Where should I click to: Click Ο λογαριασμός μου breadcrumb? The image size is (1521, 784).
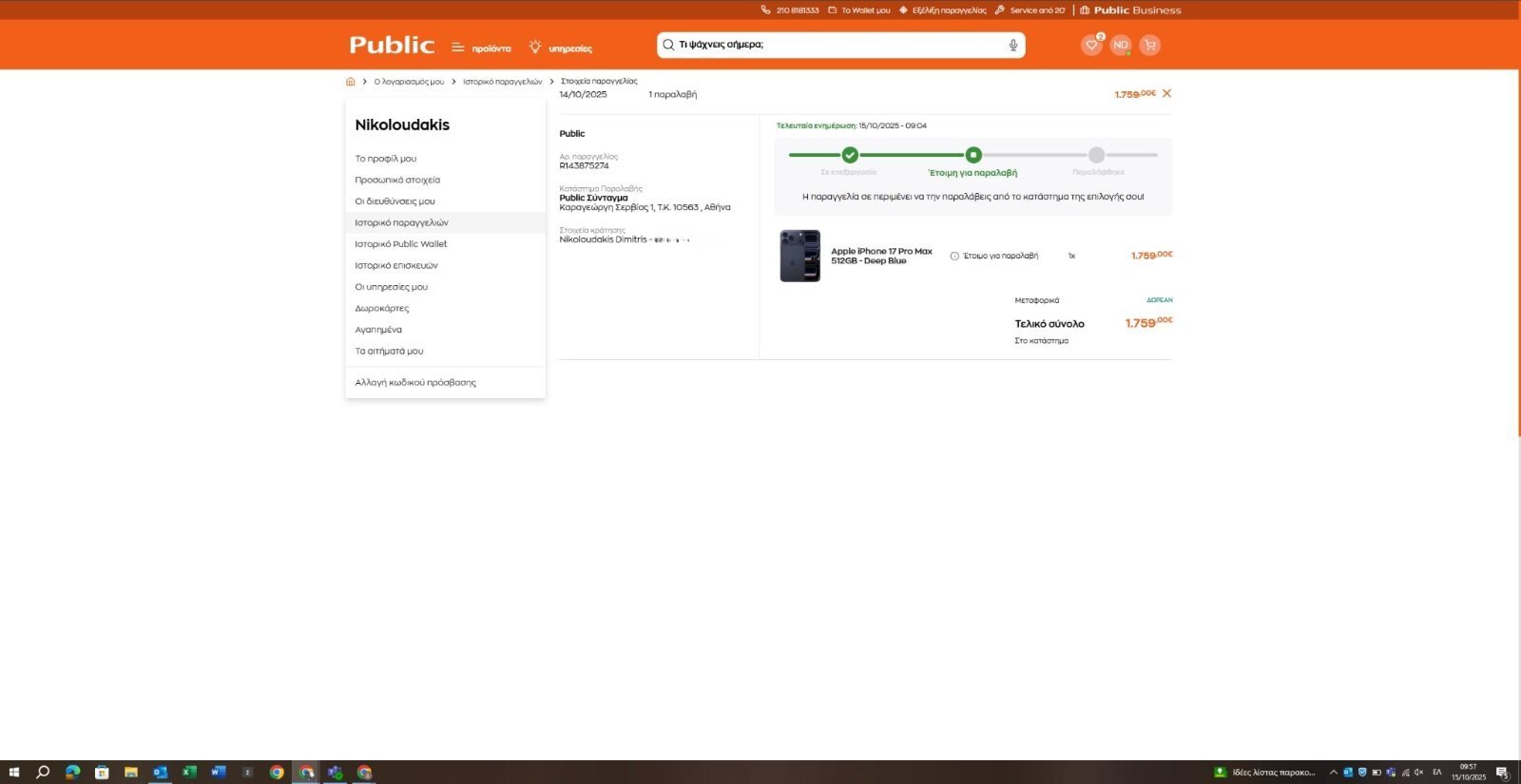coord(409,82)
